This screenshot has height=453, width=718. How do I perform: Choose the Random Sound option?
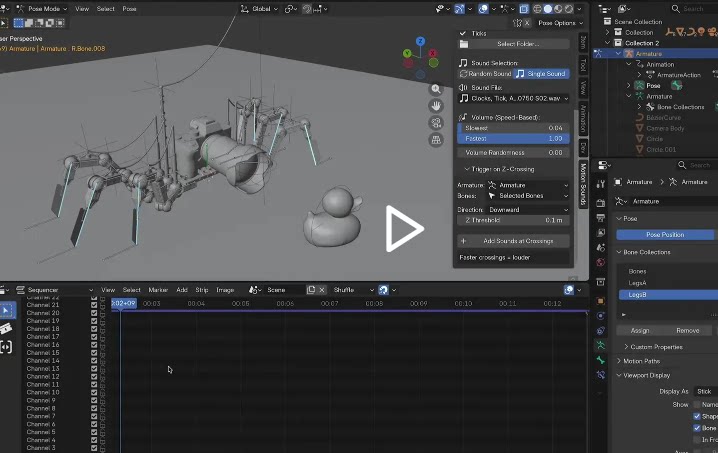[x=485, y=74]
